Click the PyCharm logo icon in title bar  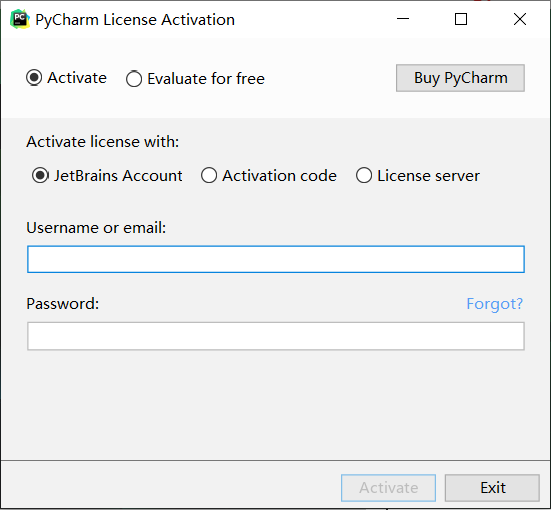click(20, 19)
